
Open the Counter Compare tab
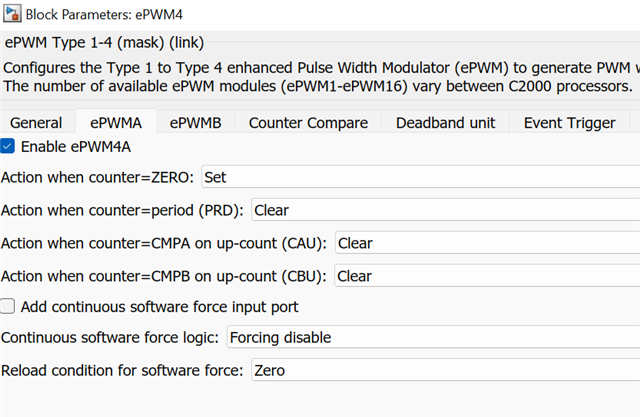point(308,123)
